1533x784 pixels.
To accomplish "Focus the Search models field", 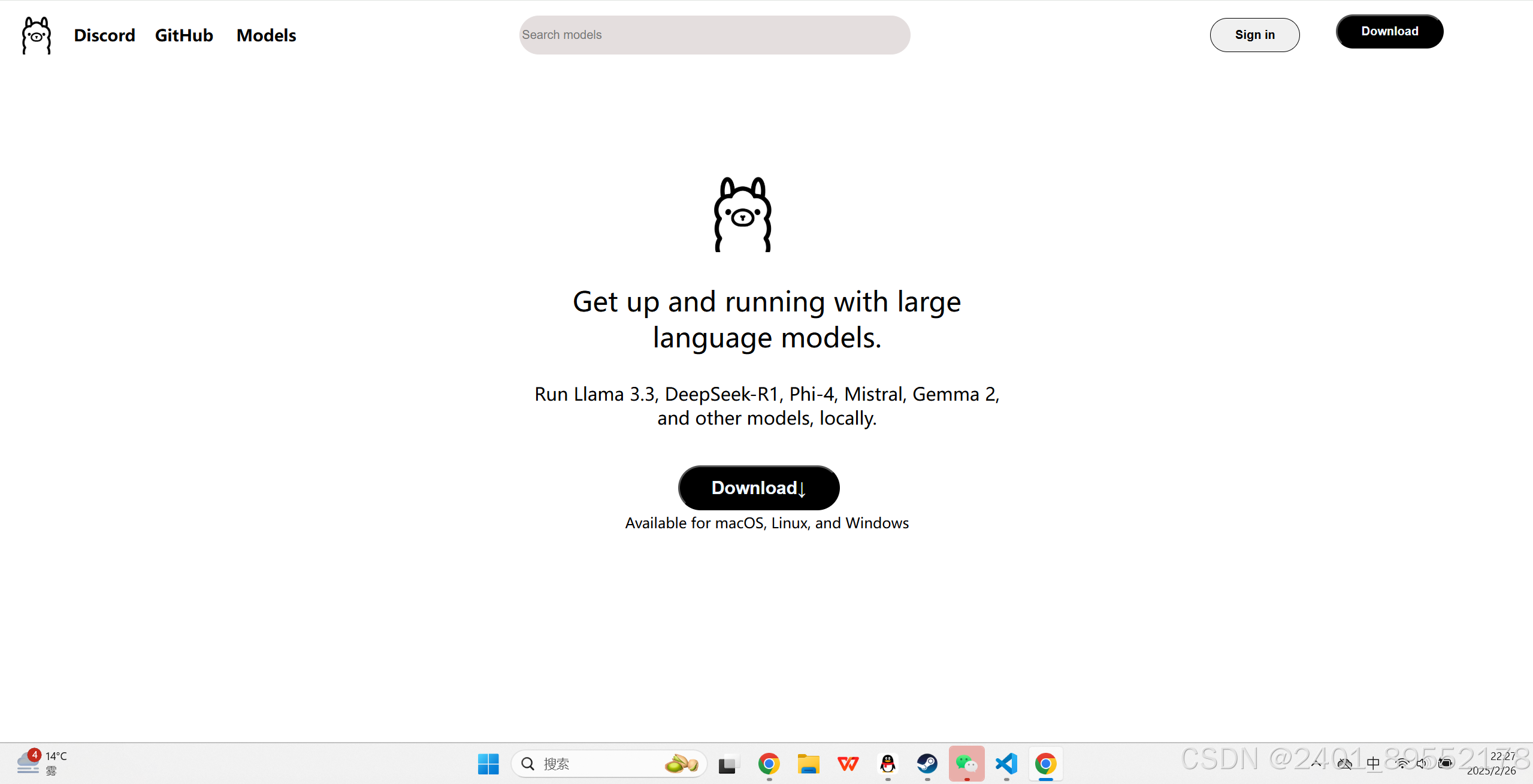I will [x=714, y=35].
